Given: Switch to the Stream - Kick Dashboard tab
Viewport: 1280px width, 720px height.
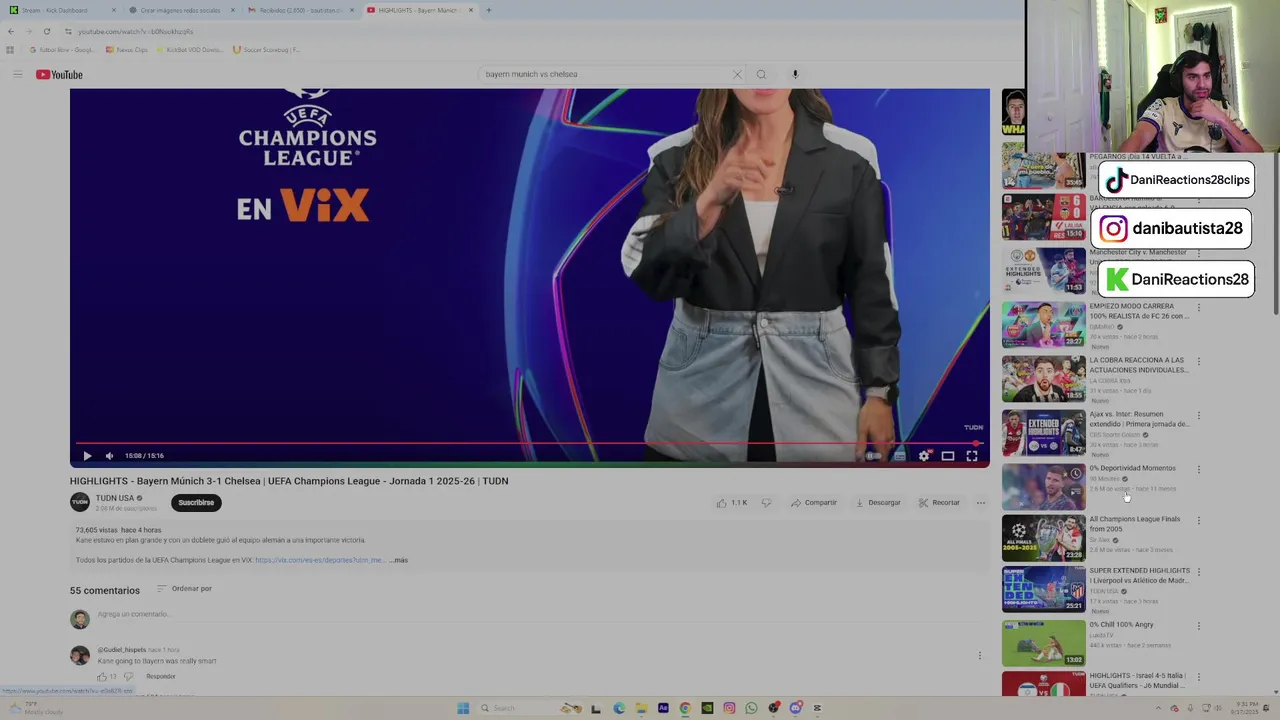Looking at the screenshot, I should (x=62, y=10).
